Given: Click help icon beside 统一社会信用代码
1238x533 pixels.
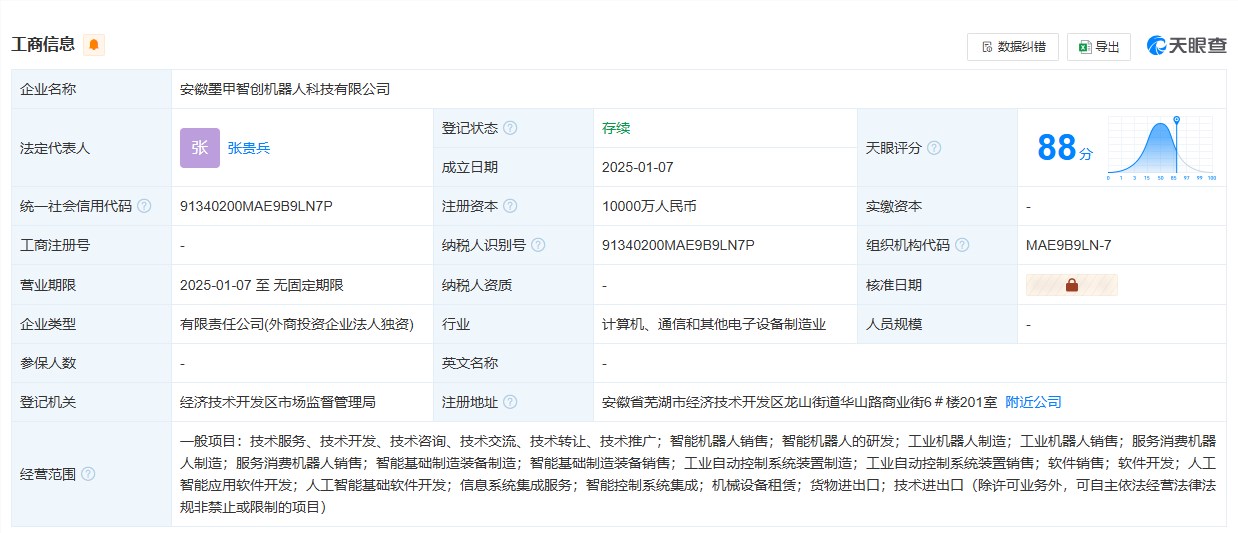Looking at the screenshot, I should (x=144, y=206).
